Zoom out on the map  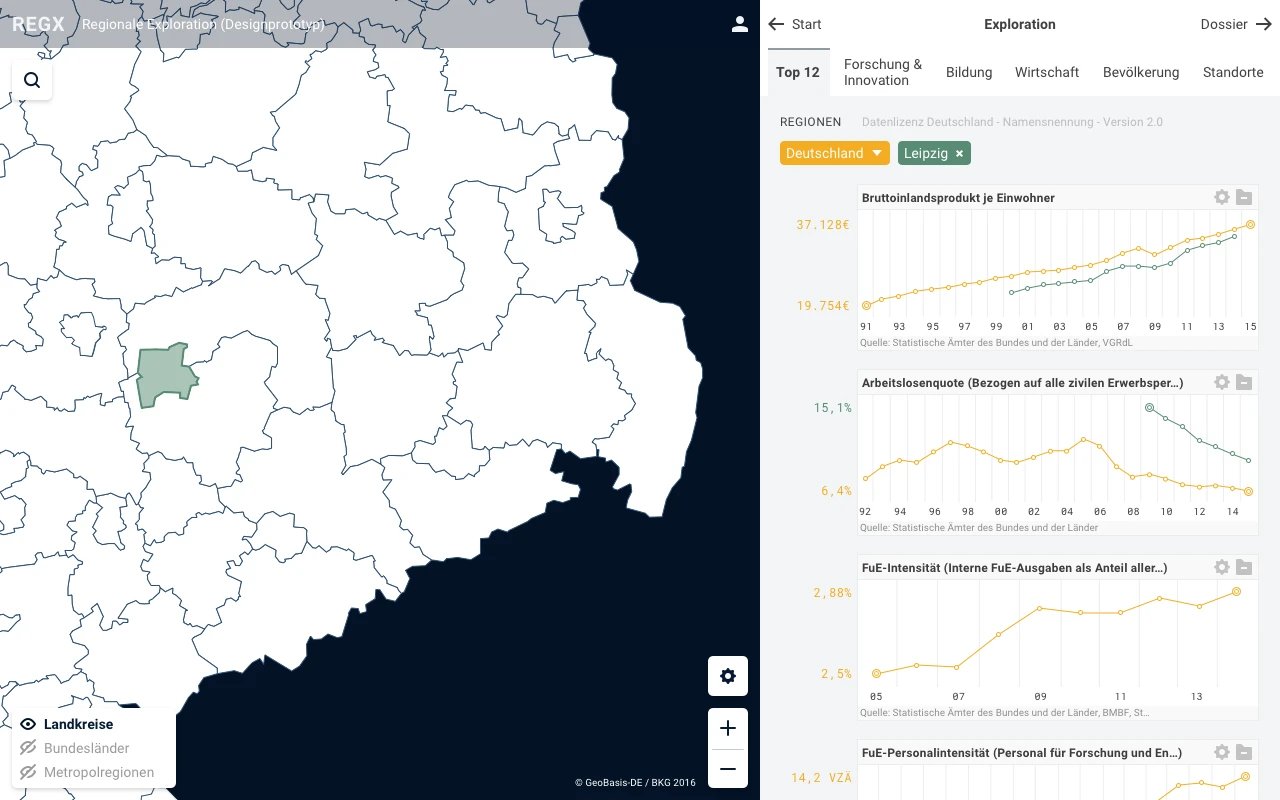(x=728, y=769)
